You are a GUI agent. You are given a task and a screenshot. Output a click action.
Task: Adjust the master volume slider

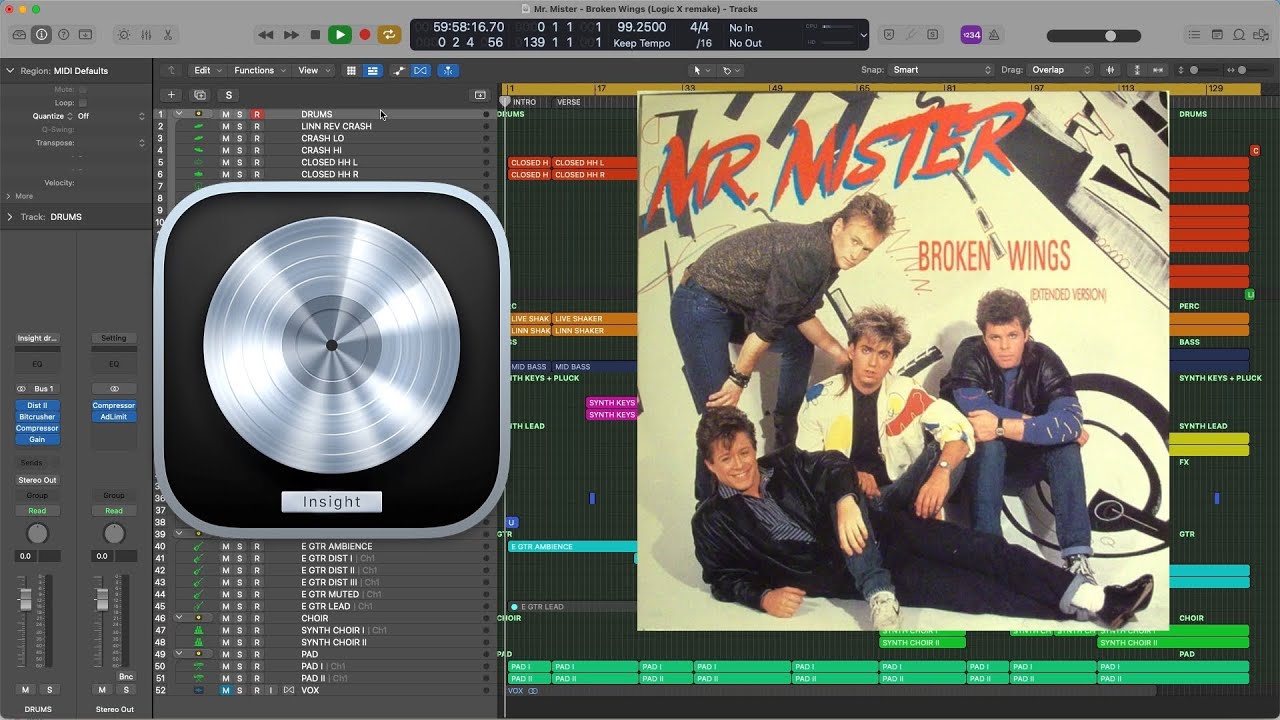(1096, 35)
